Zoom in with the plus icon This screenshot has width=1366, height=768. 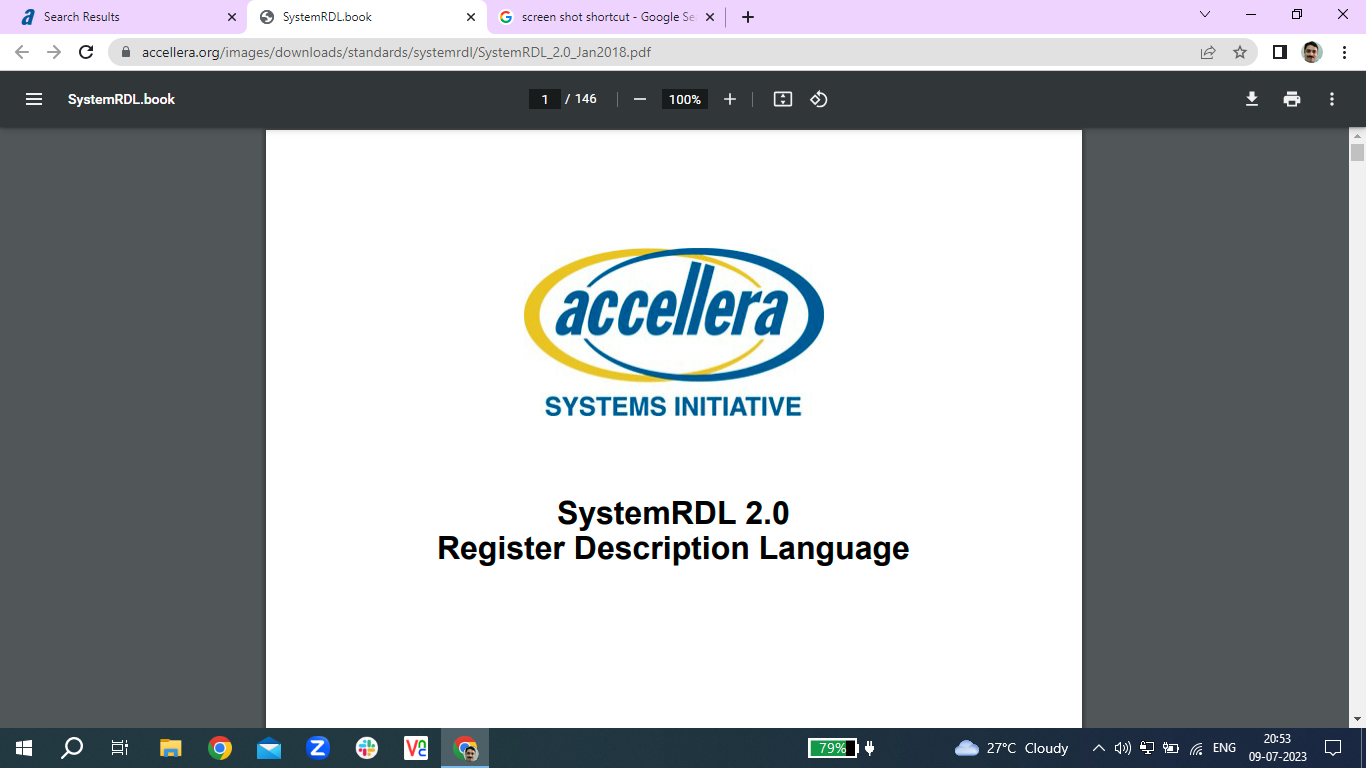point(730,99)
